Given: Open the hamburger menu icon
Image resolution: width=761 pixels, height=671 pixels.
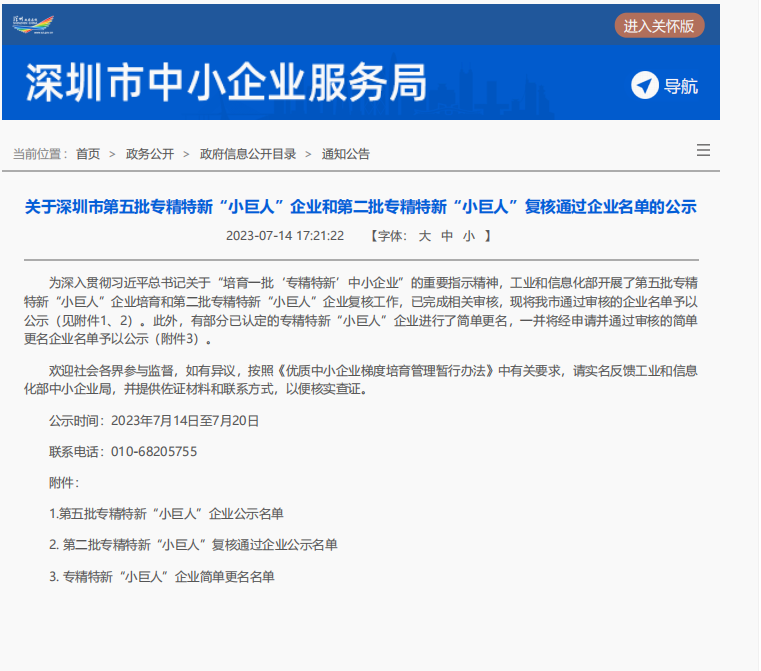Looking at the screenshot, I should (703, 151).
